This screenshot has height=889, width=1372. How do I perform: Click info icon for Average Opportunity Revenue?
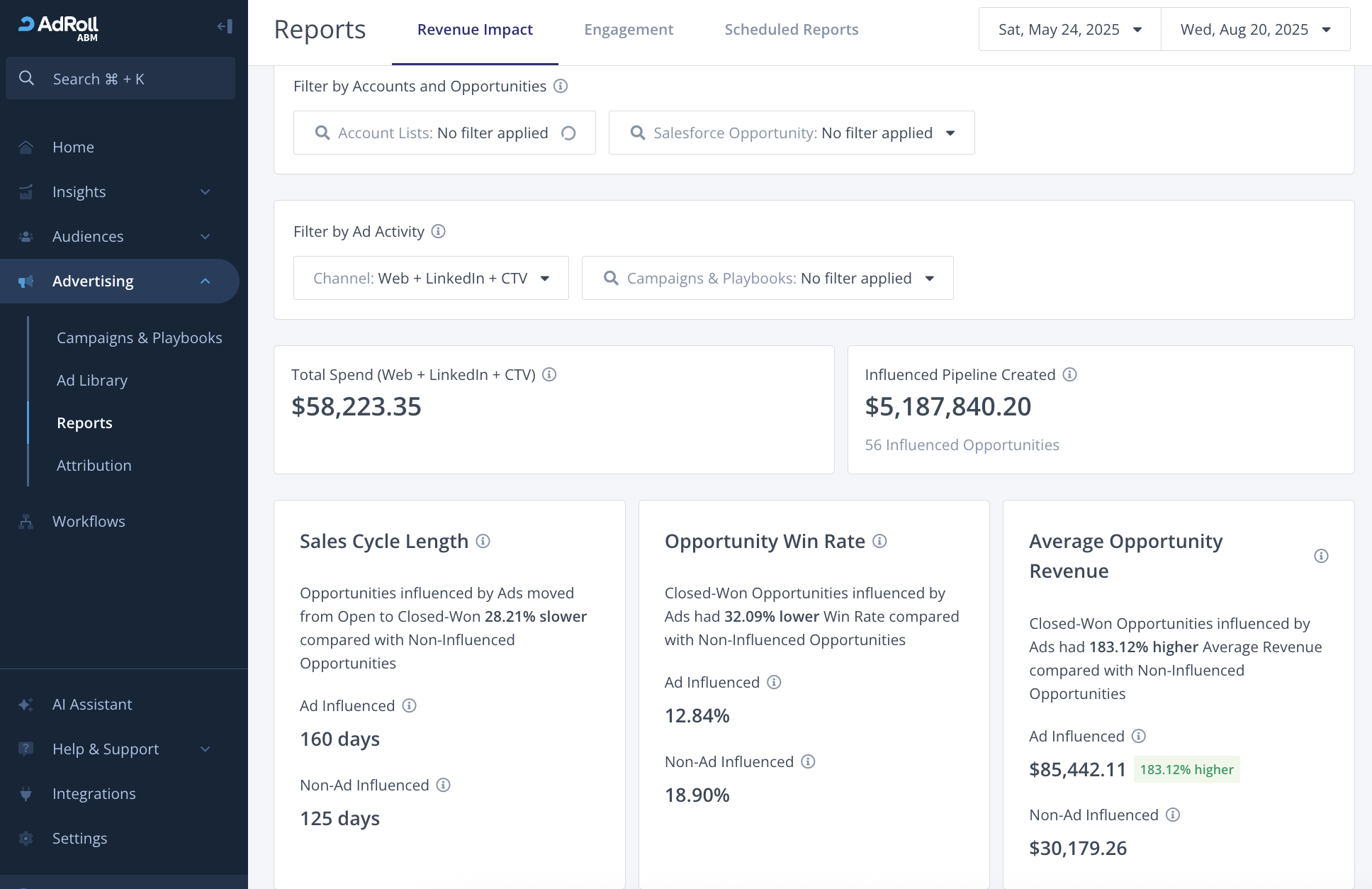1320,556
